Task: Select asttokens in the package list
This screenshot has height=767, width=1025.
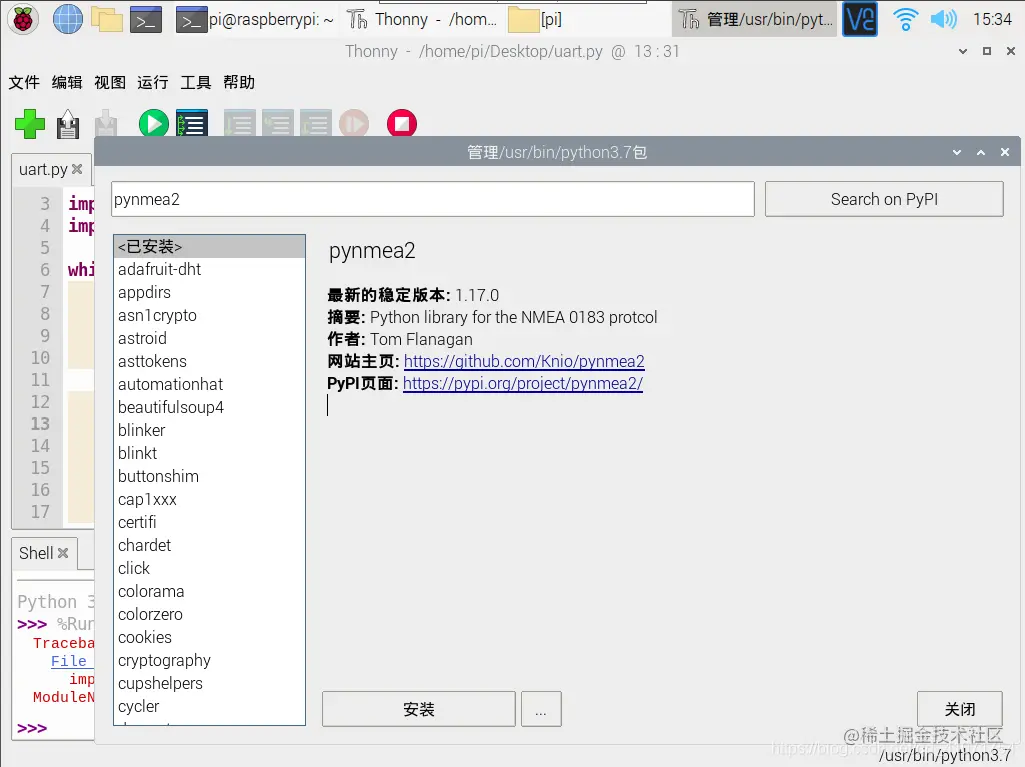Action: 209,361
